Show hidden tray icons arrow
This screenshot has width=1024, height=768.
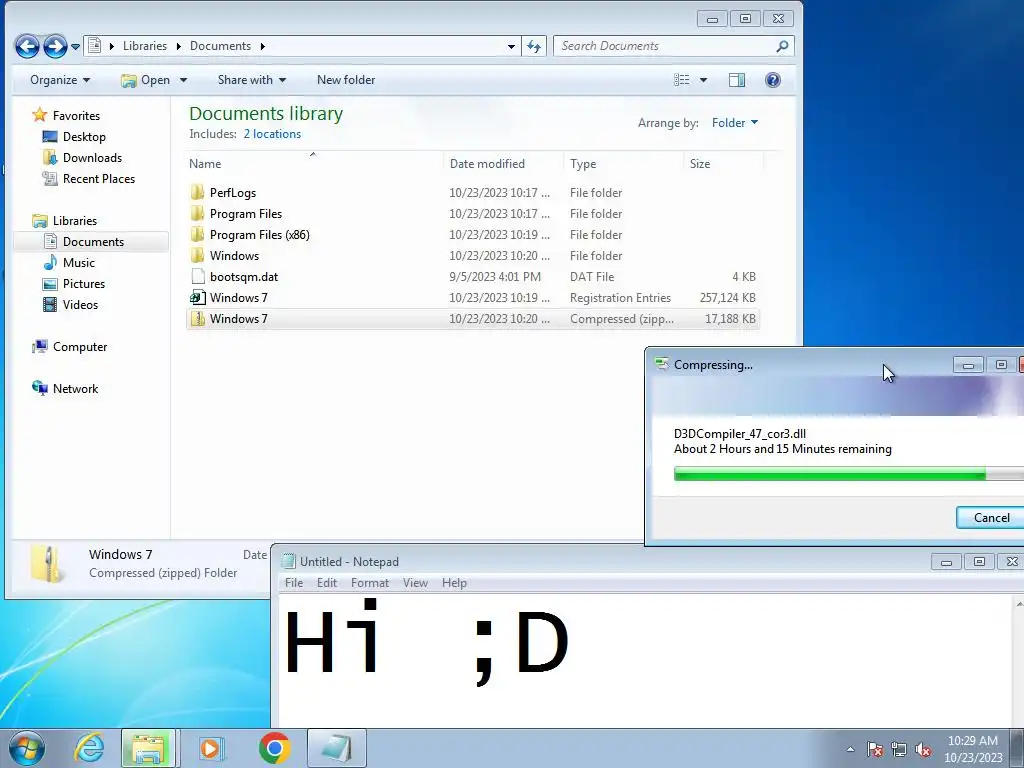850,749
